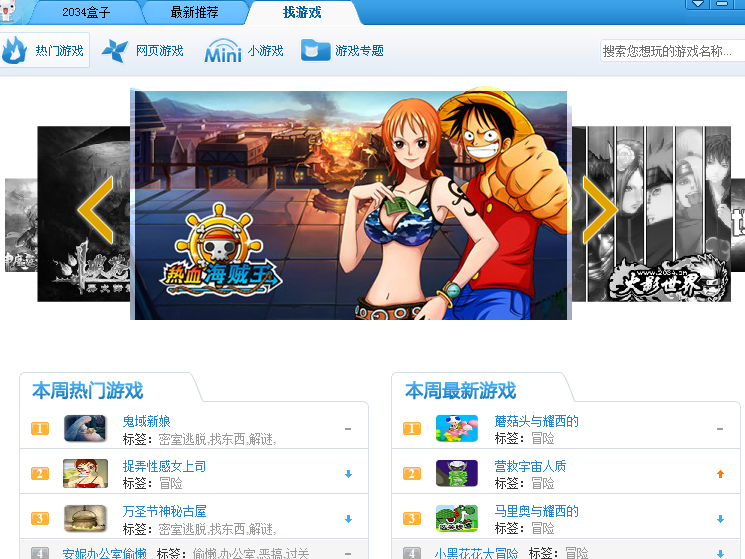Open the 捉弄性感女上司 link
This screenshot has height=559, width=745.
point(164,466)
